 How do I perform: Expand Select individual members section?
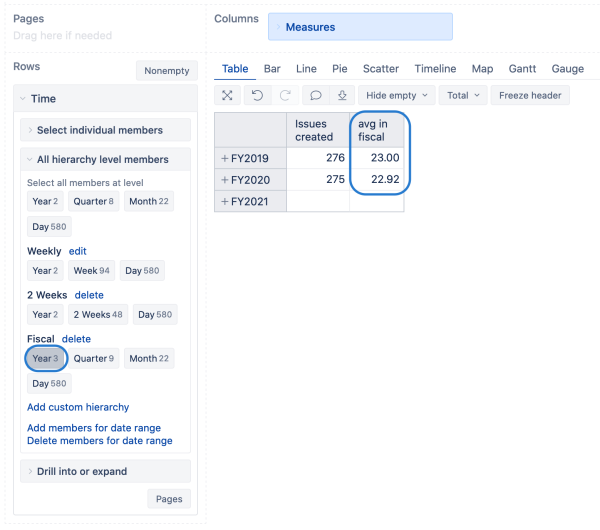tap(106, 130)
